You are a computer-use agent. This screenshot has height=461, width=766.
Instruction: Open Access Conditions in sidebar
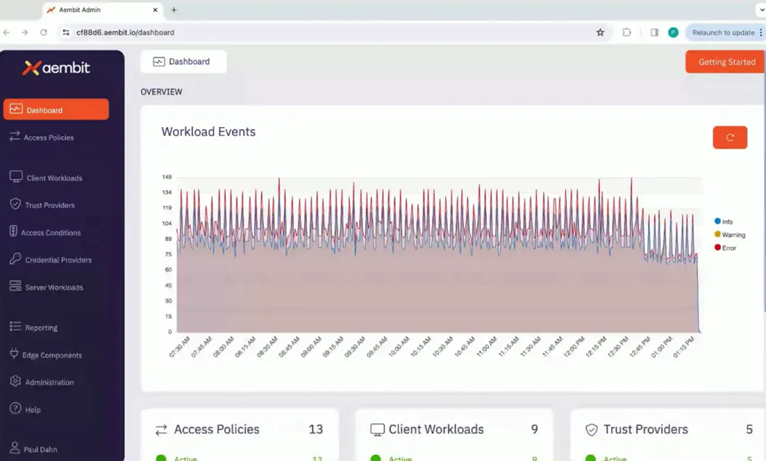click(45, 232)
